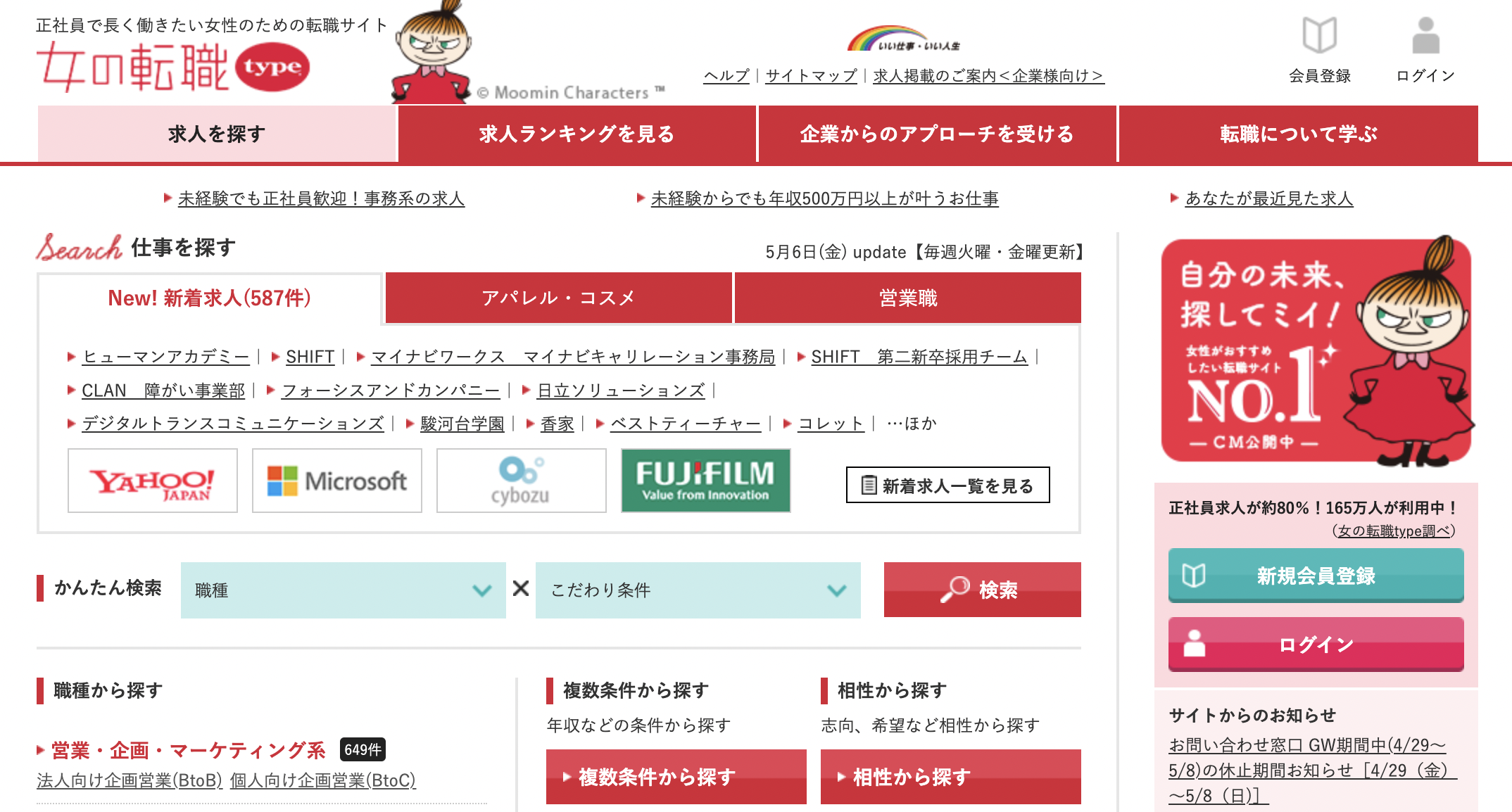Click the 会員登録 book icon in header

click(1319, 35)
